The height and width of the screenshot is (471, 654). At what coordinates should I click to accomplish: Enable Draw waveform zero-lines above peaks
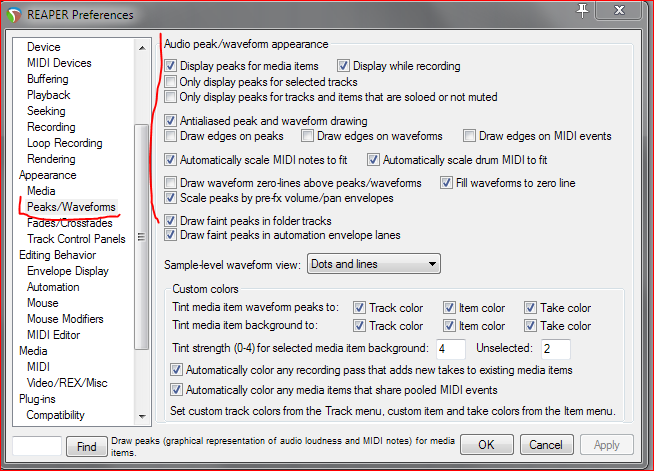(x=170, y=183)
